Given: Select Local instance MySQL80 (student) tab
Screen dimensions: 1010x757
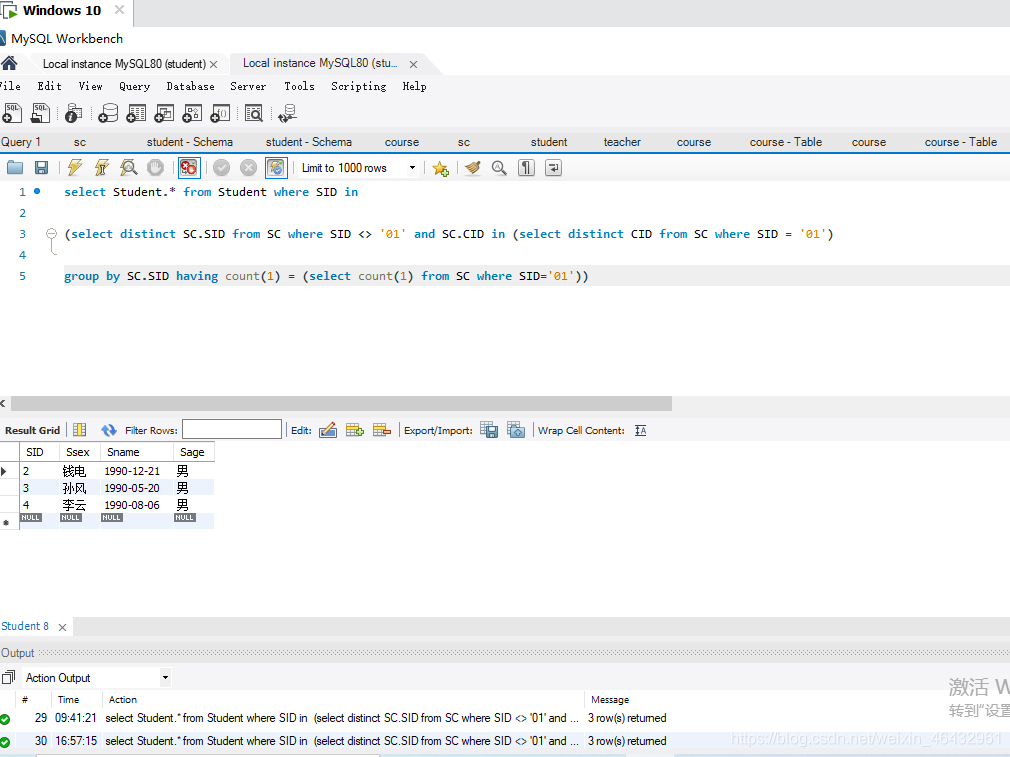Looking at the screenshot, I should 124,64.
